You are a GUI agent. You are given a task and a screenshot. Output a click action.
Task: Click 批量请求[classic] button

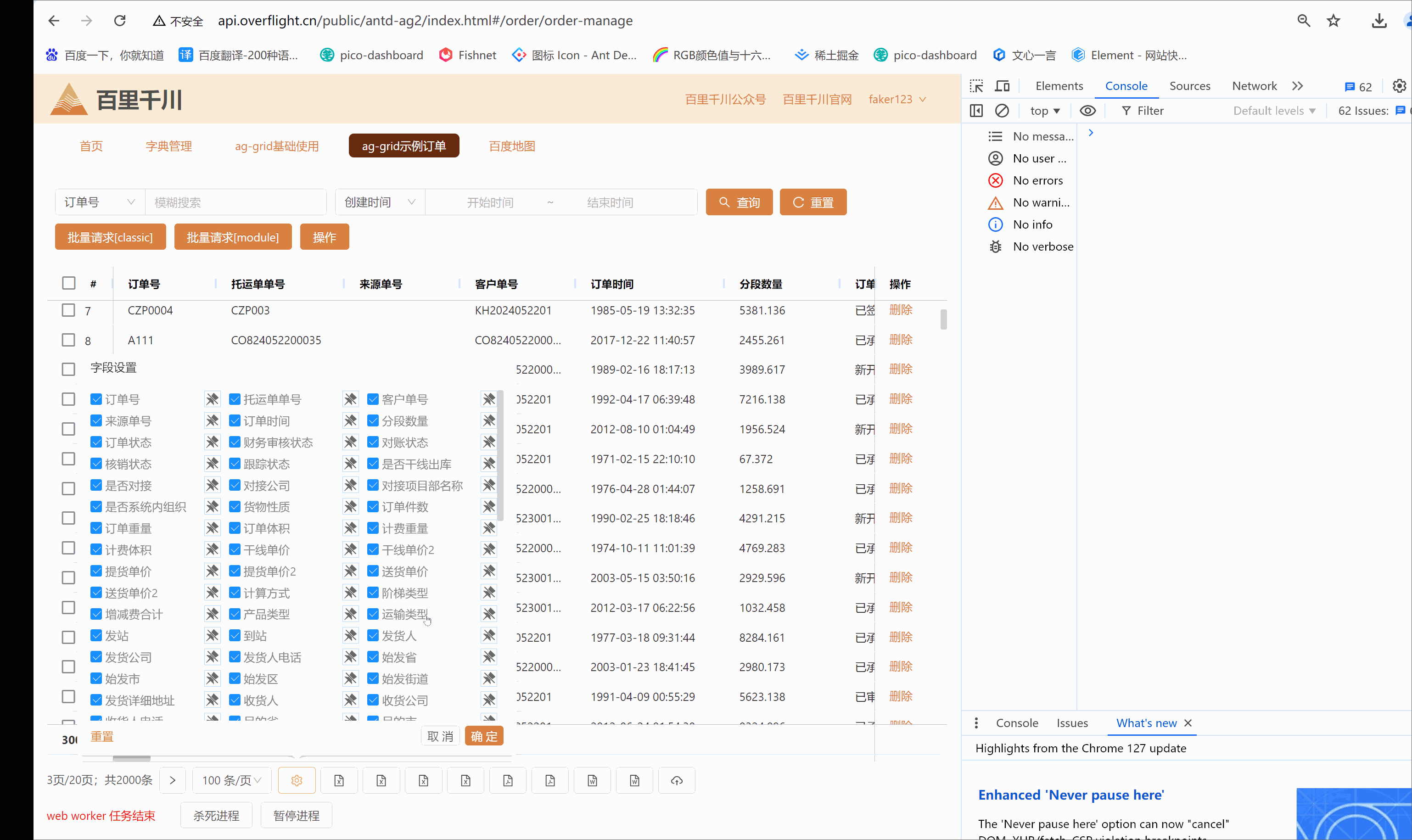click(110, 236)
